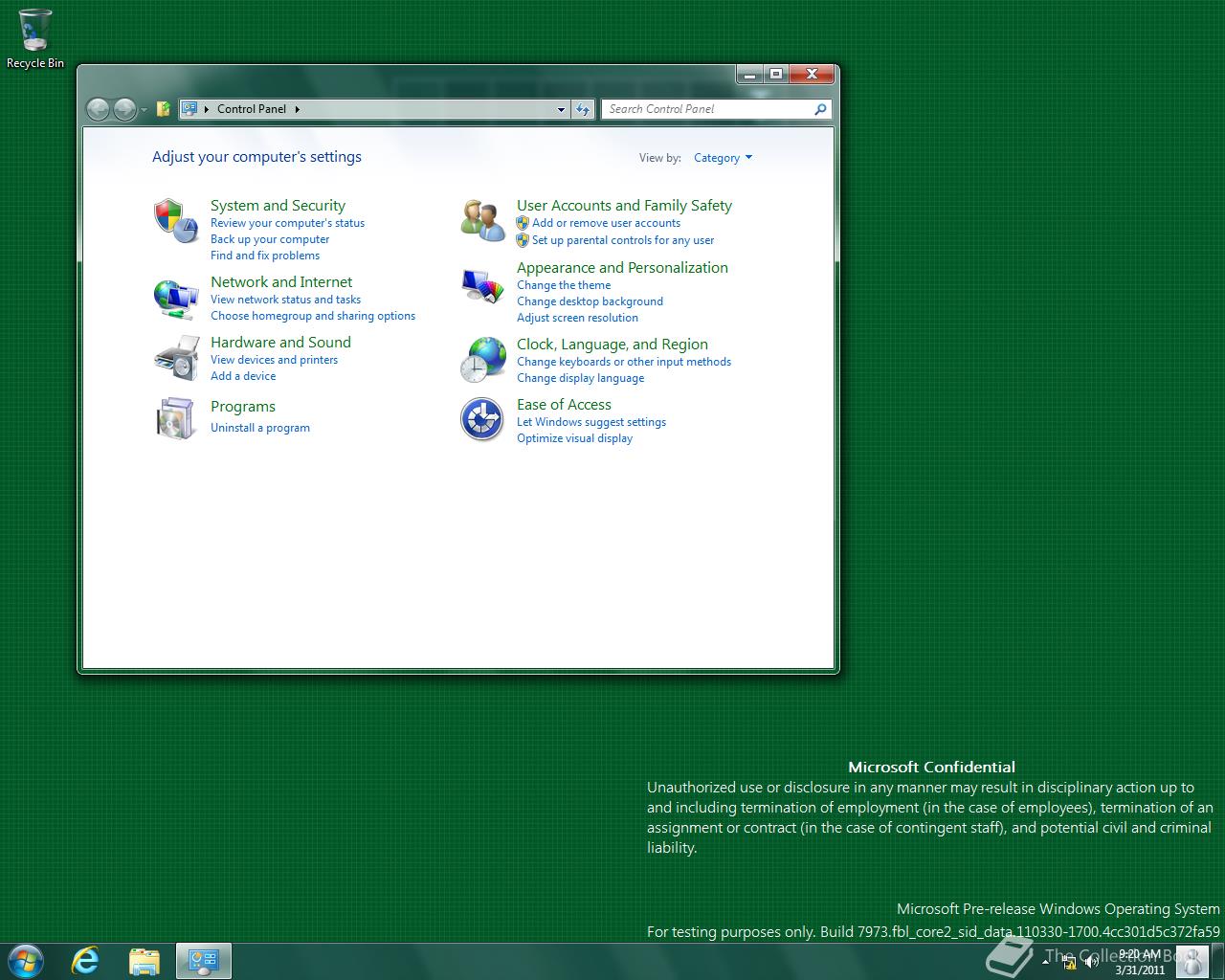This screenshot has height=980, width=1225.
Task: Click the search magnifier icon
Action: coord(820,109)
